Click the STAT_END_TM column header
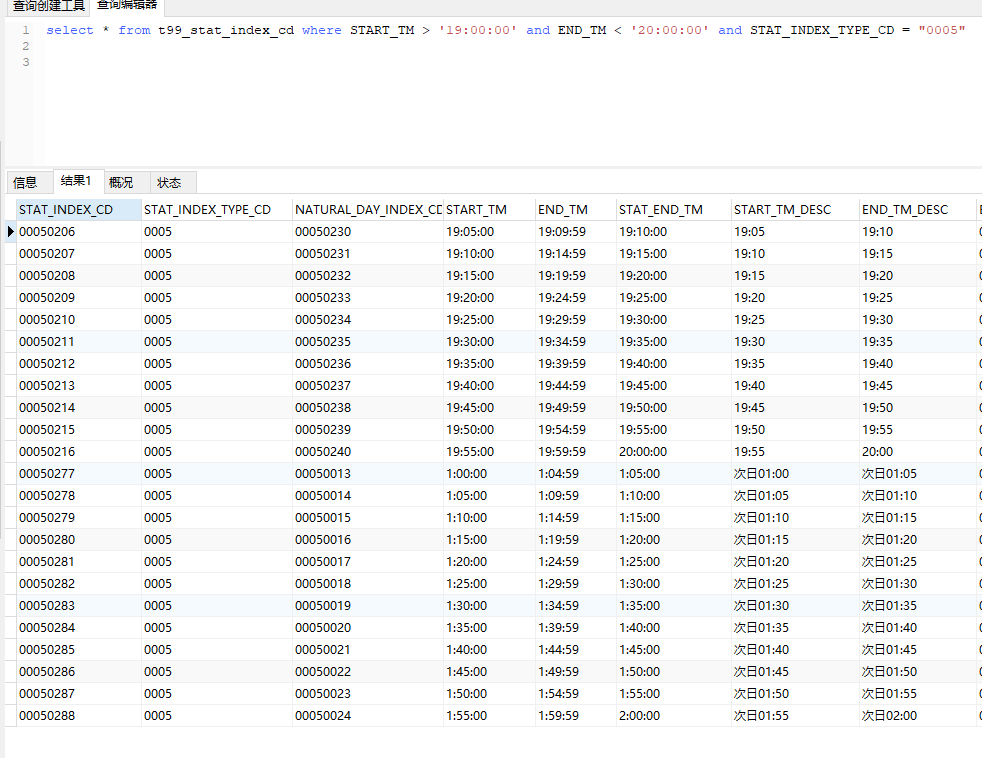 click(x=674, y=210)
